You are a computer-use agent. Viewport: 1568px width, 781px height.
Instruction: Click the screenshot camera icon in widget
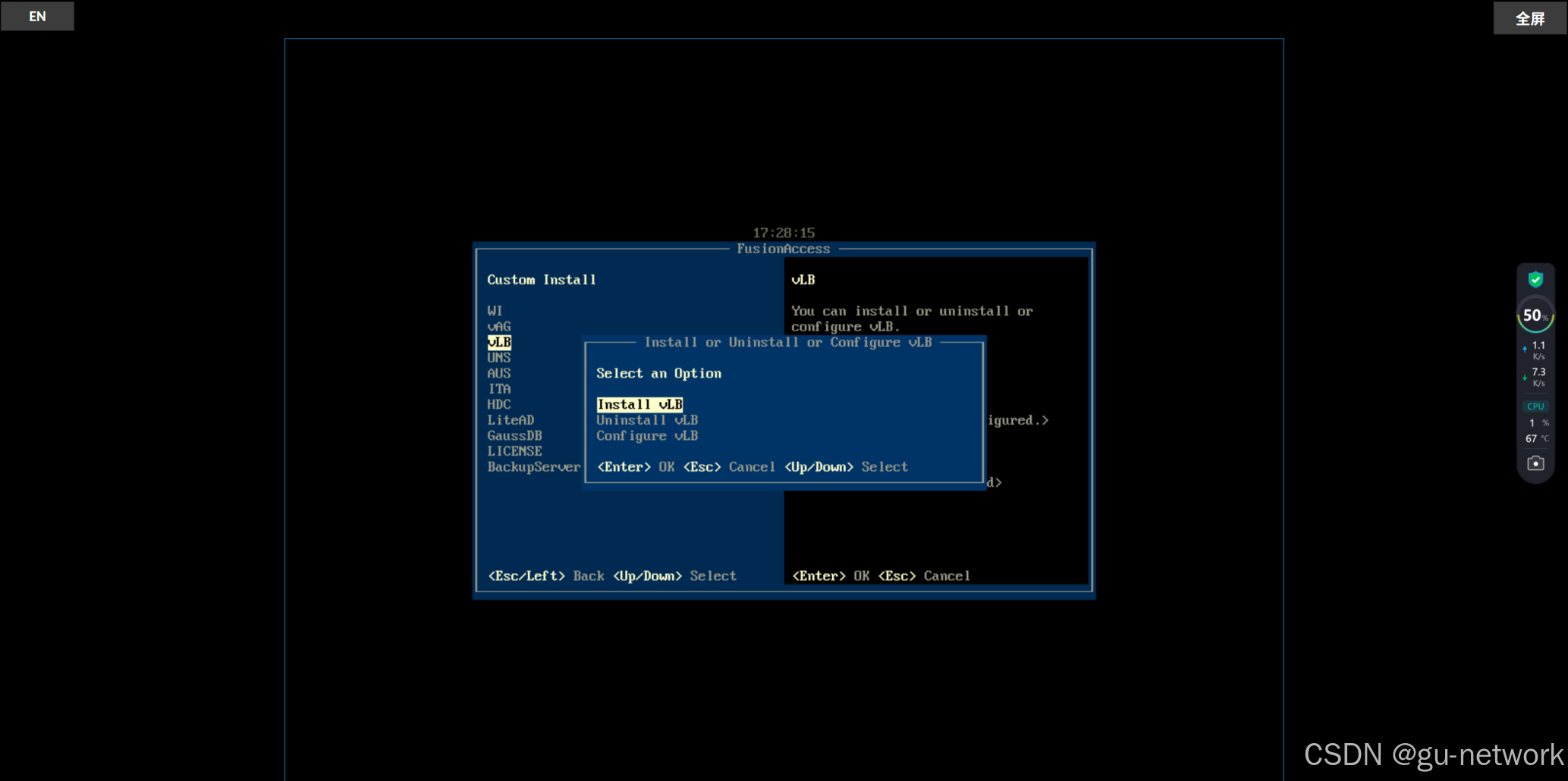(1535, 463)
